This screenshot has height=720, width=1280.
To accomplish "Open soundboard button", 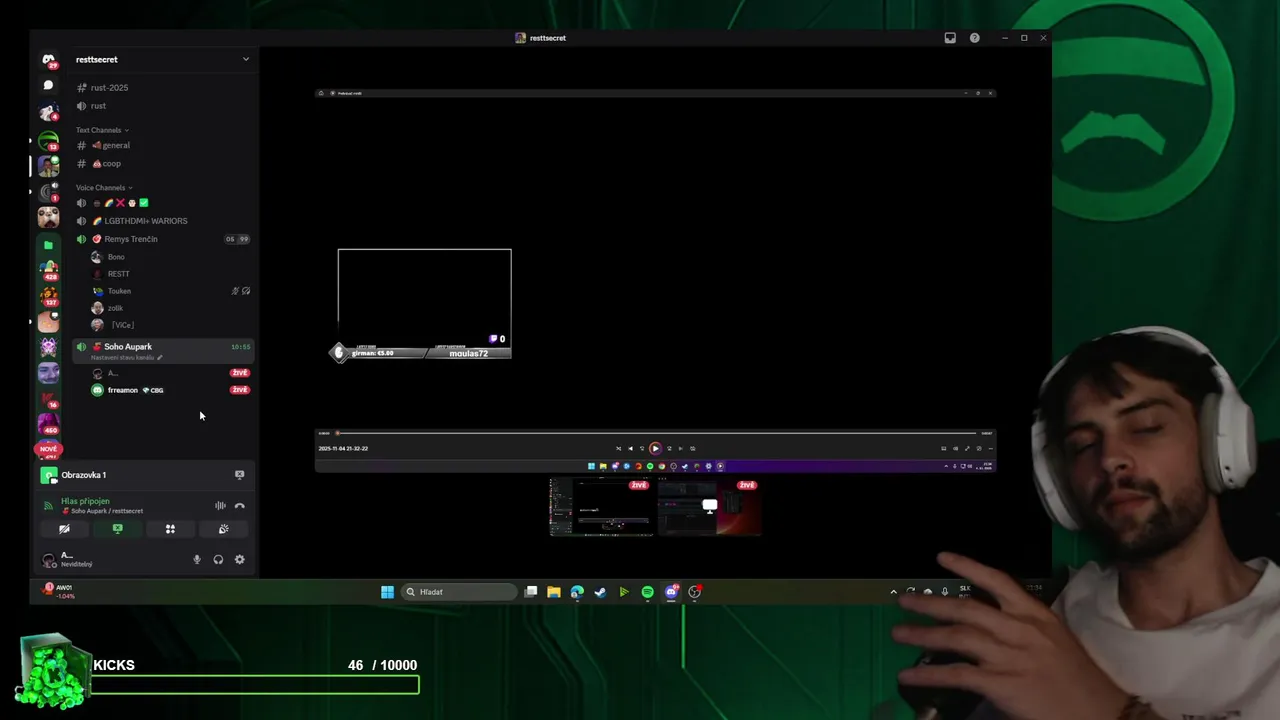I will (223, 529).
